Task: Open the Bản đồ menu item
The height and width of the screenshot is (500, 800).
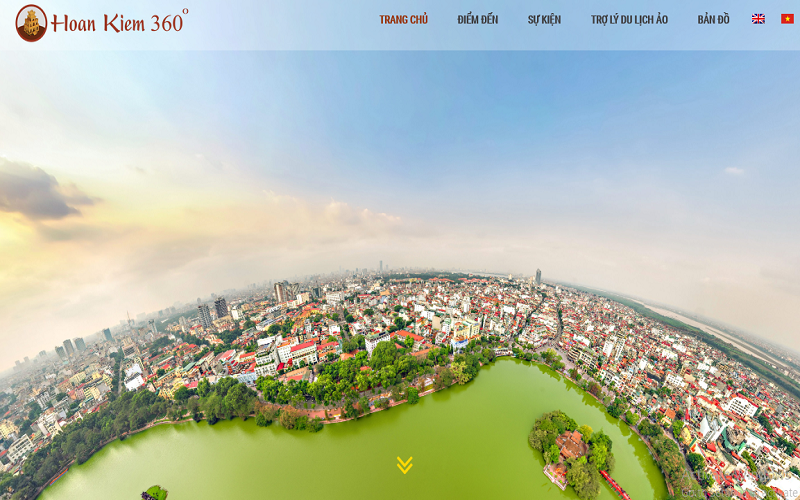Action: pos(713,19)
